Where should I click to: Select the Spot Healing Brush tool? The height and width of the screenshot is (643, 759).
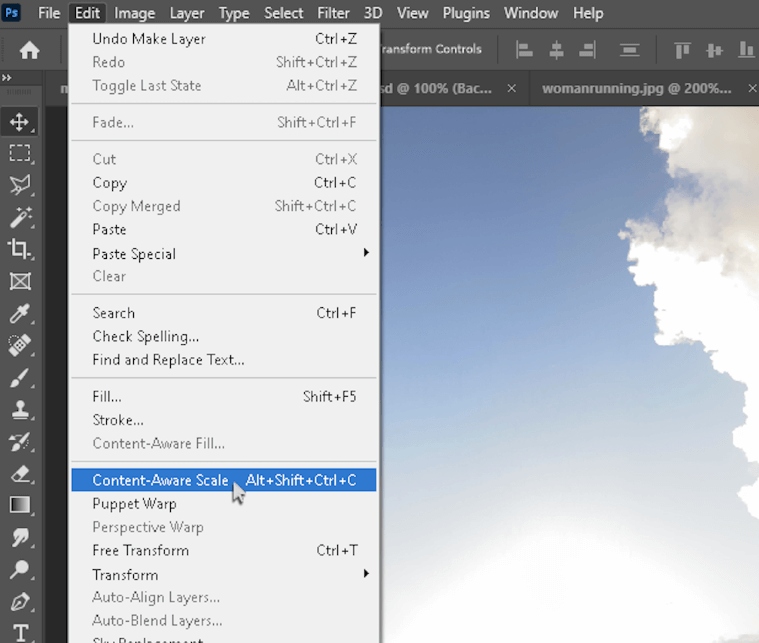click(19, 346)
